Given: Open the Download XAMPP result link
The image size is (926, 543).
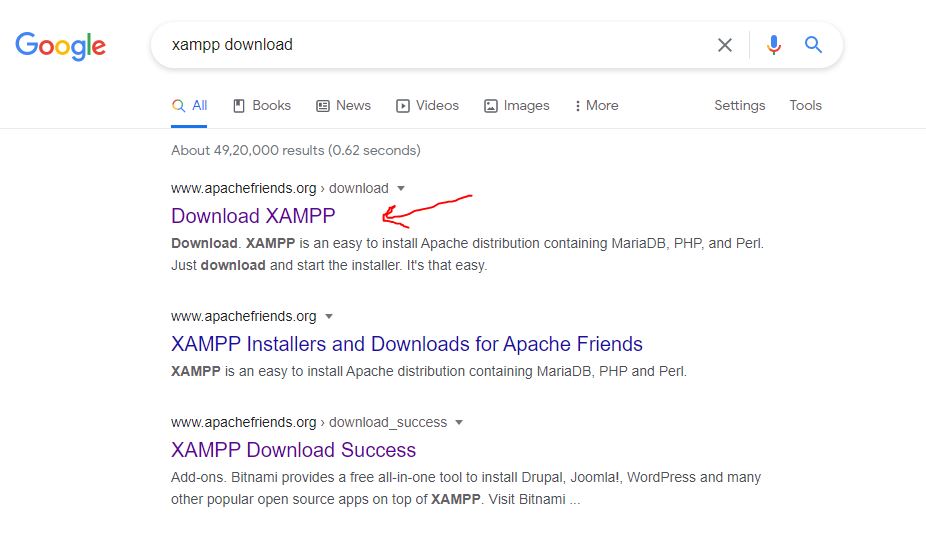Looking at the screenshot, I should [x=253, y=216].
